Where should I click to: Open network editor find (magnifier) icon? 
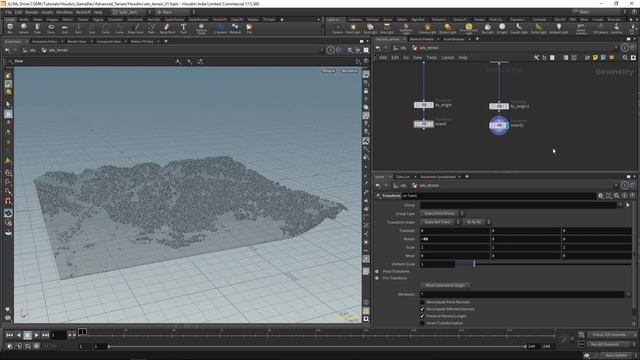coord(625,58)
